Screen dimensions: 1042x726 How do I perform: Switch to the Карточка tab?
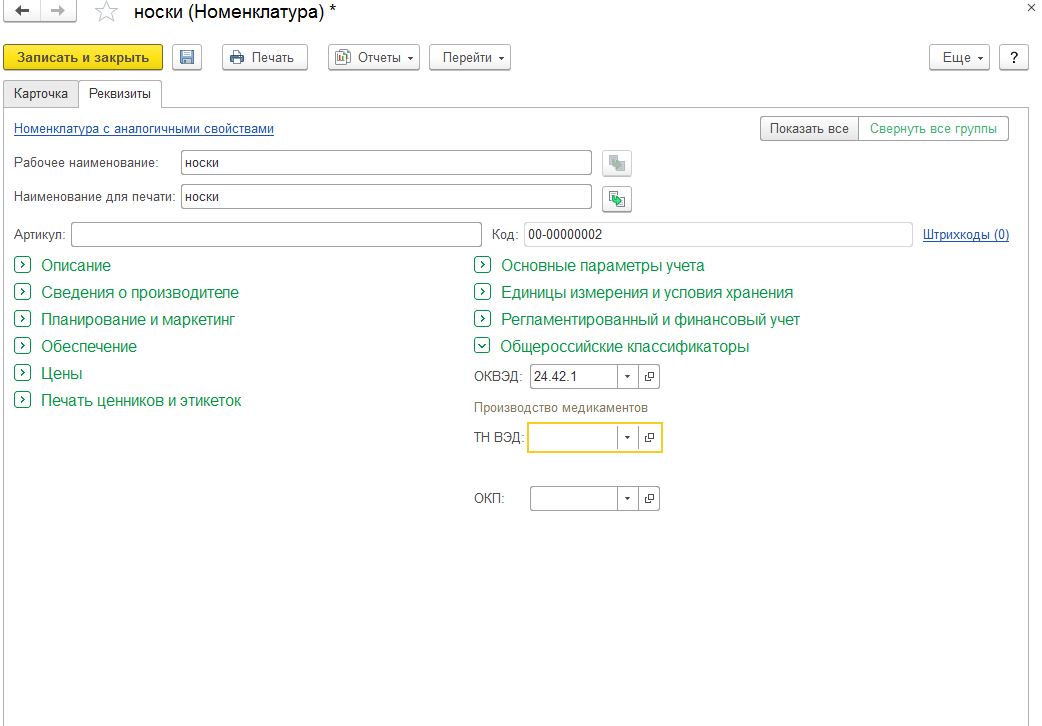[41, 93]
